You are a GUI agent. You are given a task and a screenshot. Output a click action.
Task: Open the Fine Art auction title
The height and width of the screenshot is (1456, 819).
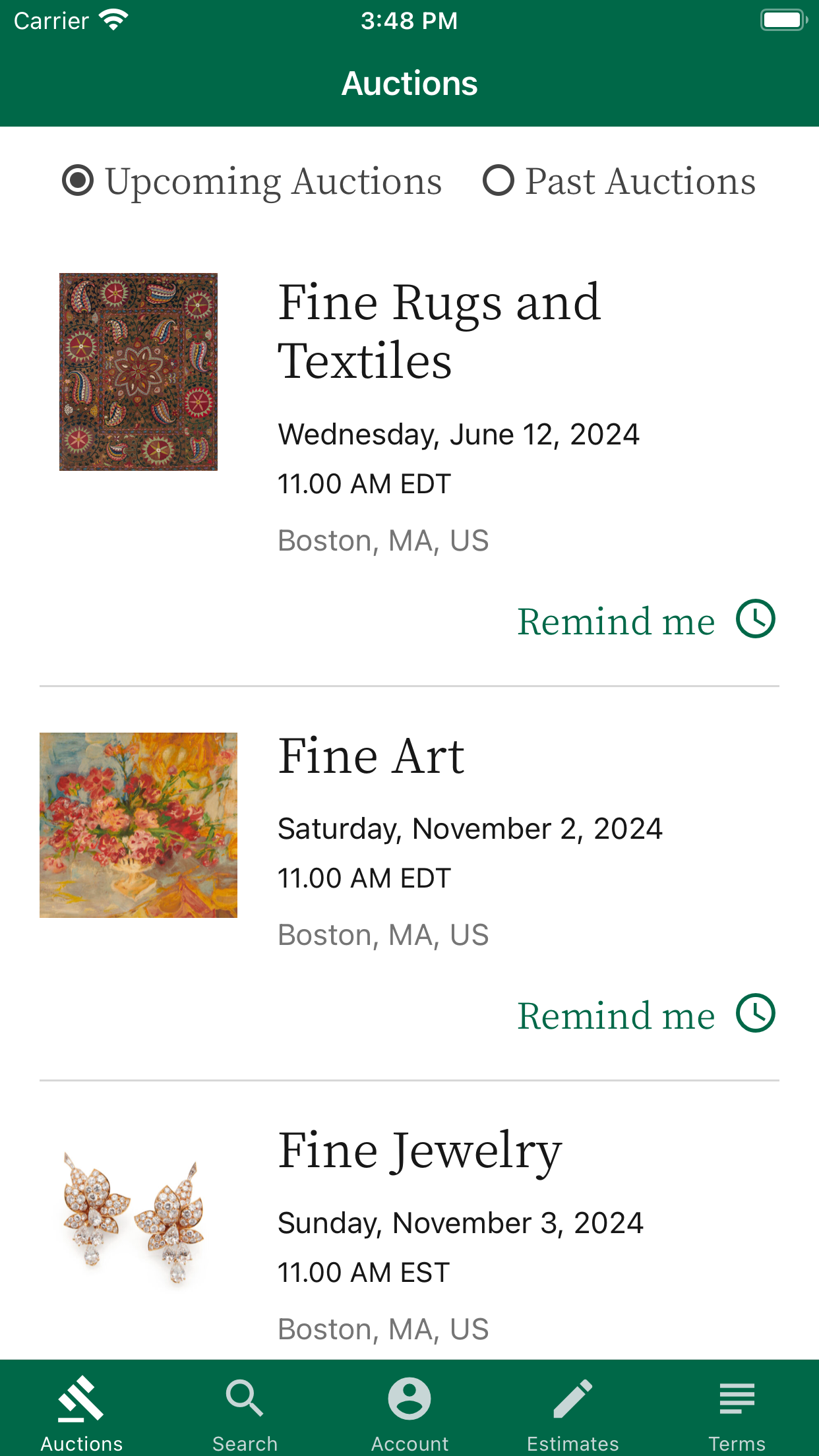pyautogui.click(x=371, y=756)
